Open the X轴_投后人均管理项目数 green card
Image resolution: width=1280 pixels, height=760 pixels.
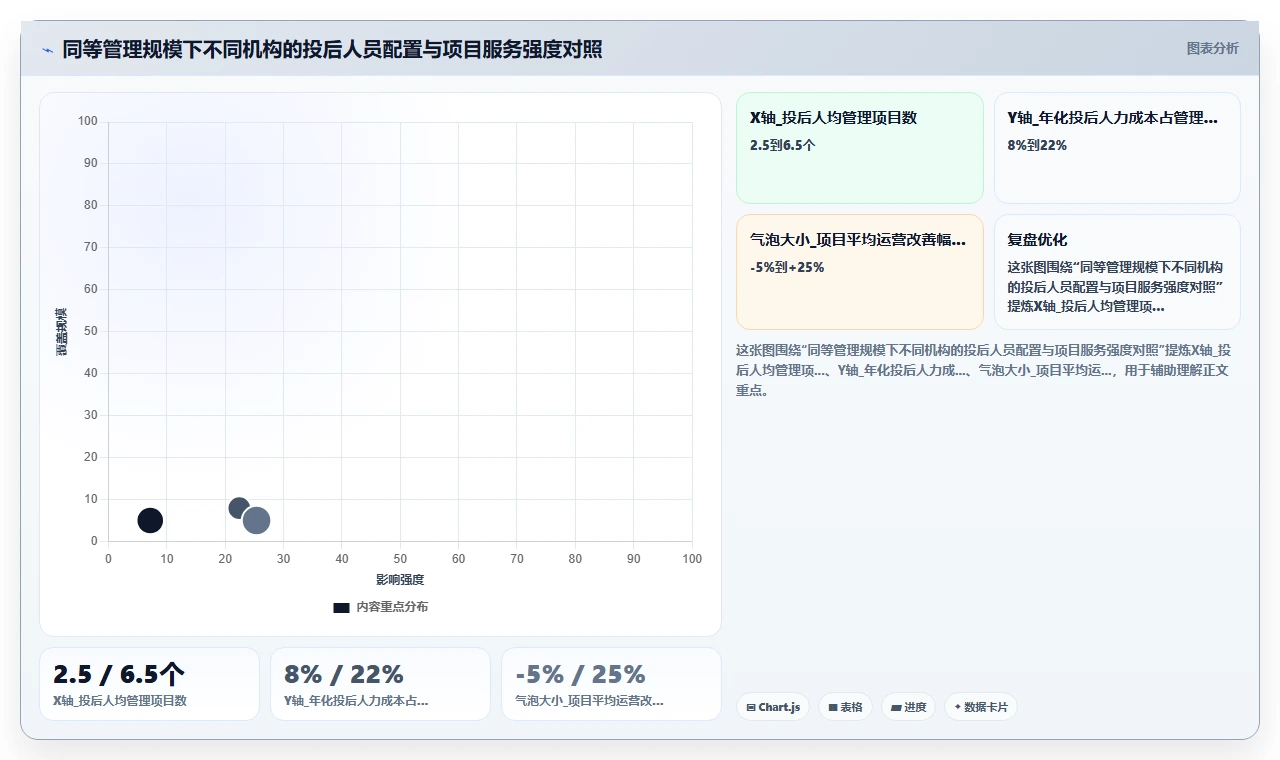pos(860,148)
